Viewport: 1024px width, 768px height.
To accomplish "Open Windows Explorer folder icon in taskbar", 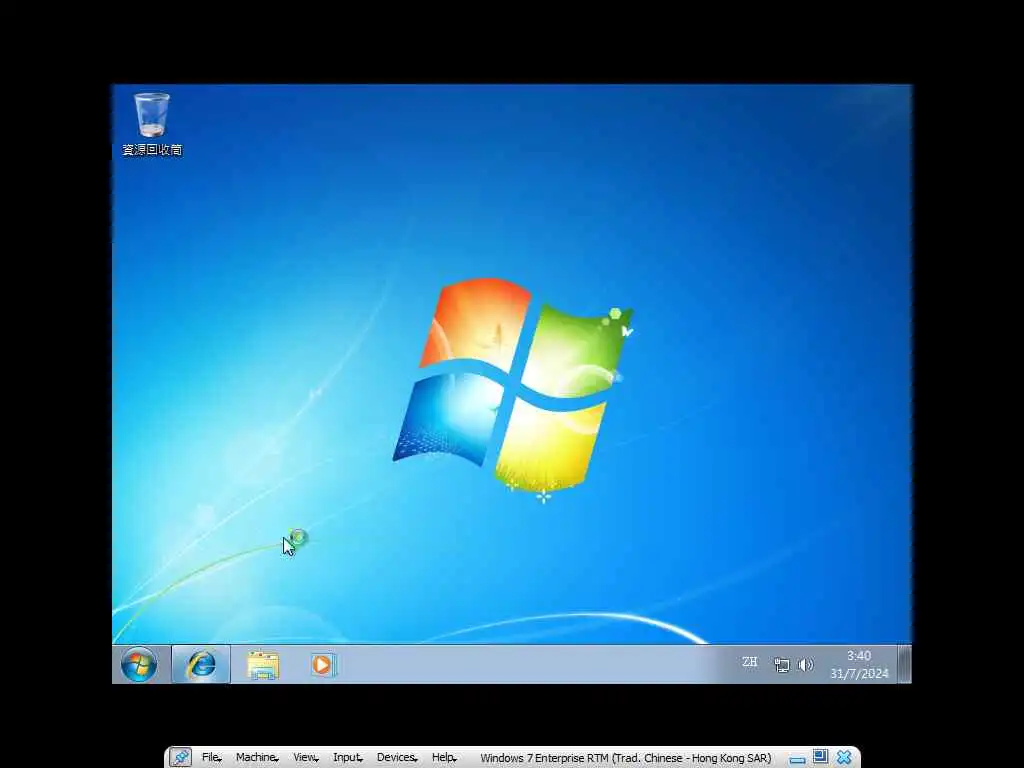I will tap(263, 665).
